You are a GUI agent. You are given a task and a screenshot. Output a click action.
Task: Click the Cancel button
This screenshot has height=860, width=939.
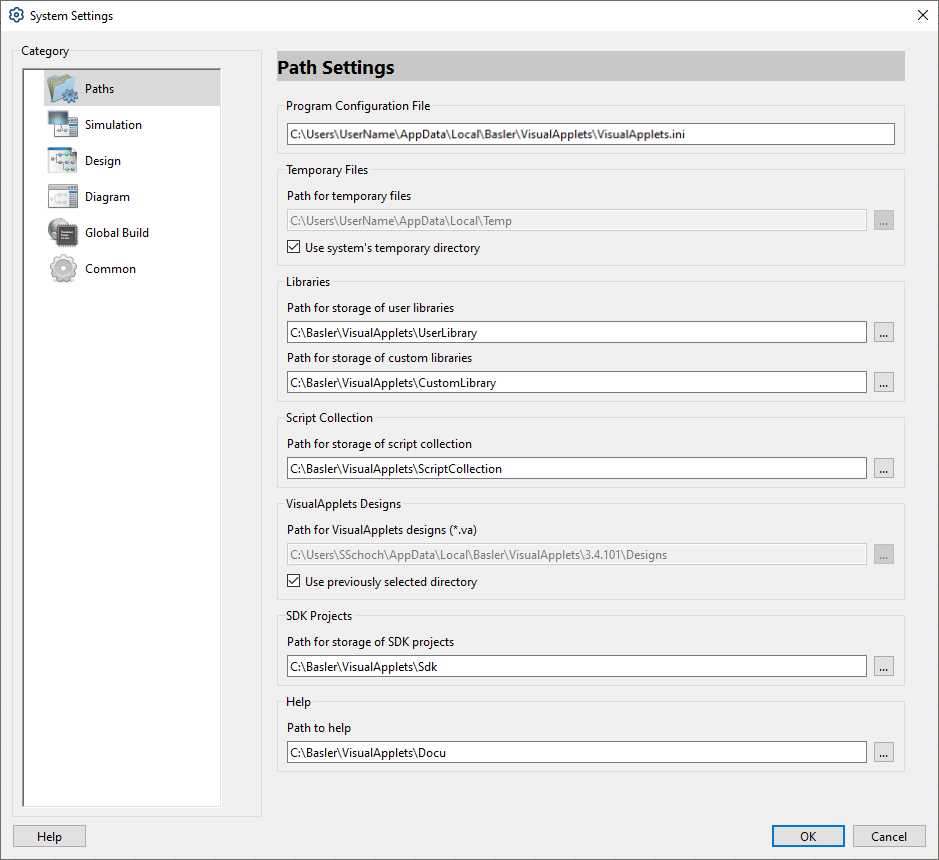(x=889, y=836)
